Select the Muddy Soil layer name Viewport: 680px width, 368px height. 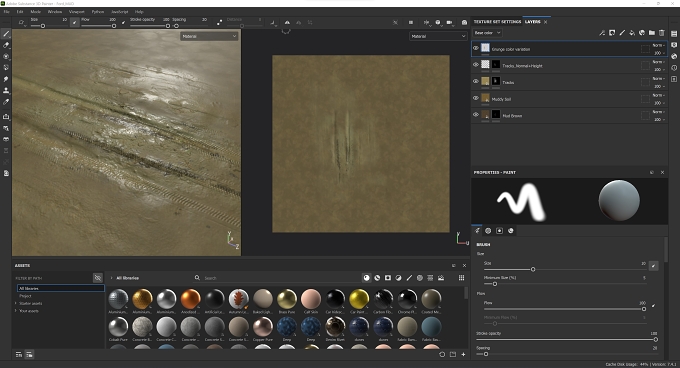pyautogui.click(x=501, y=99)
